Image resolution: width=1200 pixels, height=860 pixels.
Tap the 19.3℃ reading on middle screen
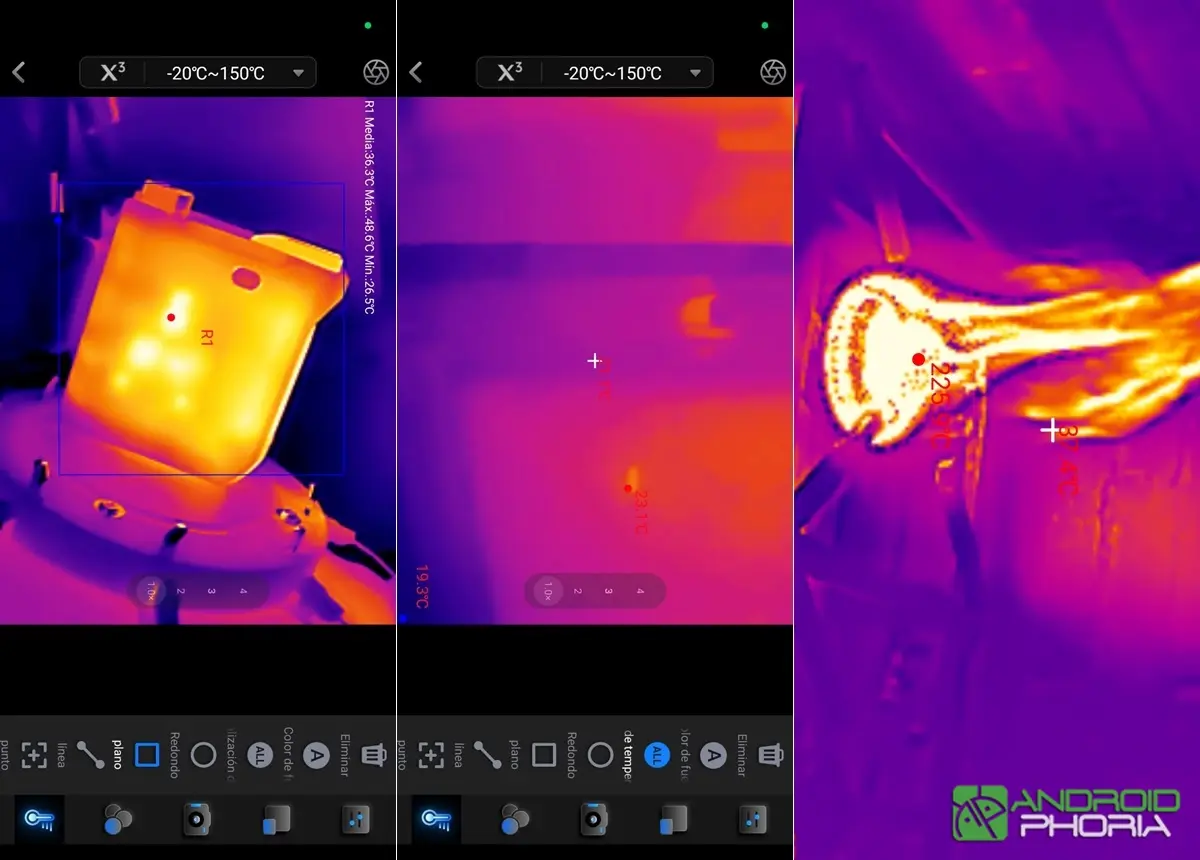(421, 587)
